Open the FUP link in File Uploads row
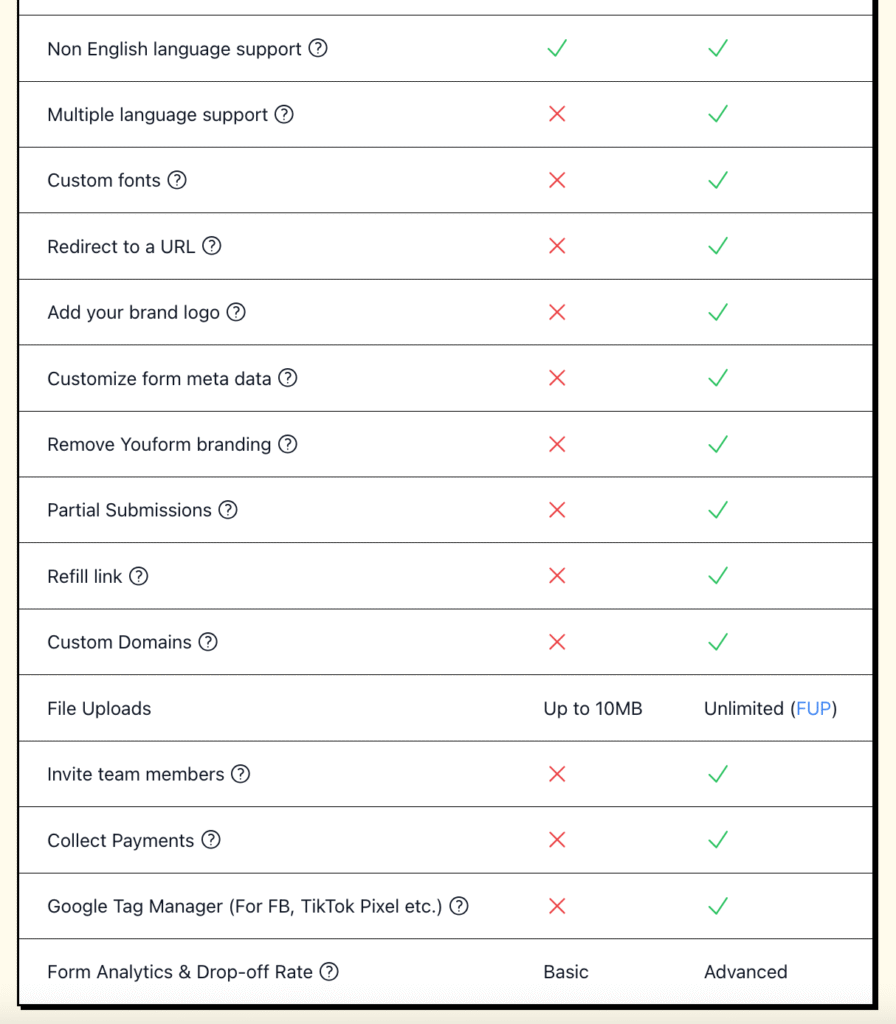The height and width of the screenshot is (1024, 896). (x=814, y=708)
